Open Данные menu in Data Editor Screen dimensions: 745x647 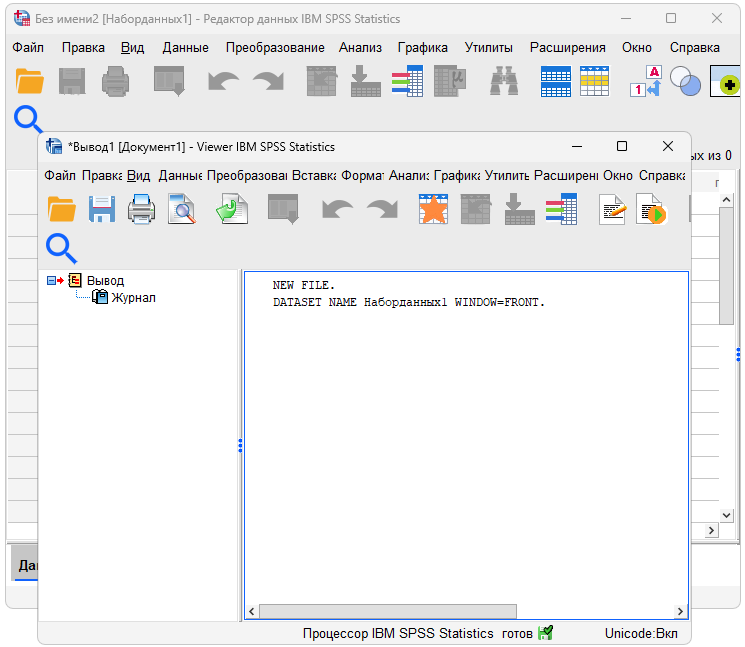[x=185, y=48]
